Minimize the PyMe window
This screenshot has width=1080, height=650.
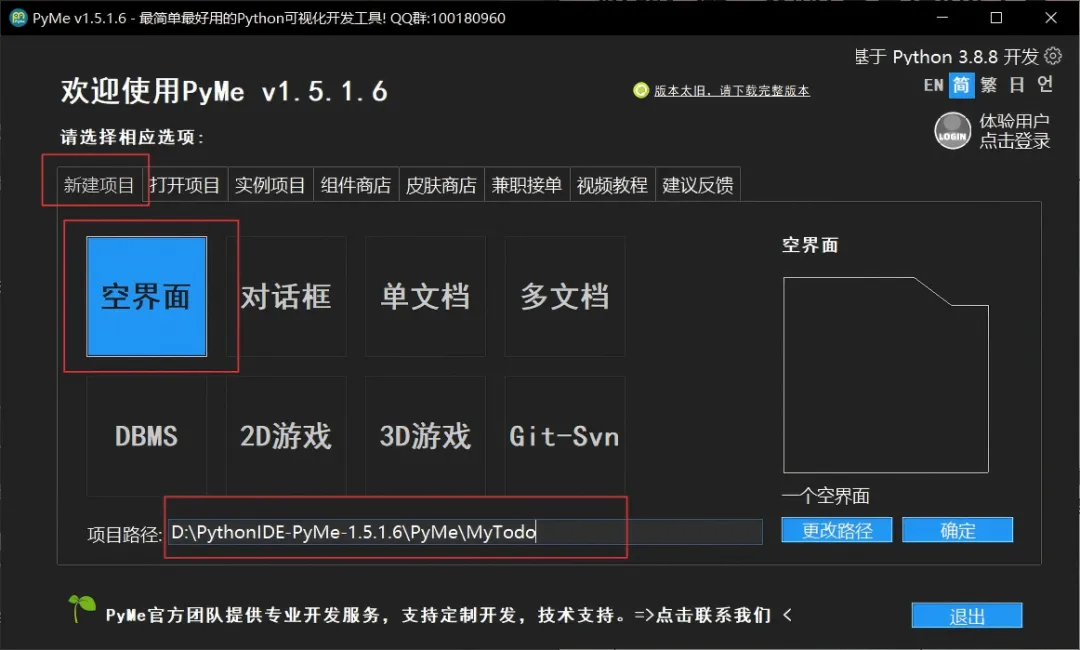[942, 18]
